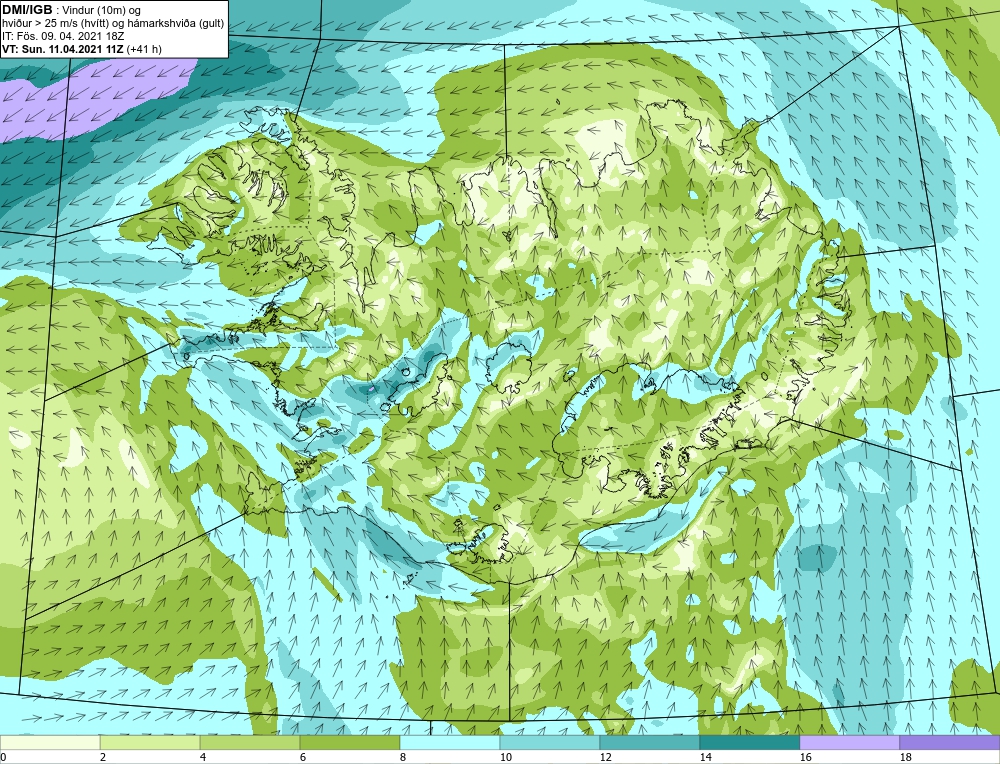Click the "DMI/IGB" title text

click(27, 10)
